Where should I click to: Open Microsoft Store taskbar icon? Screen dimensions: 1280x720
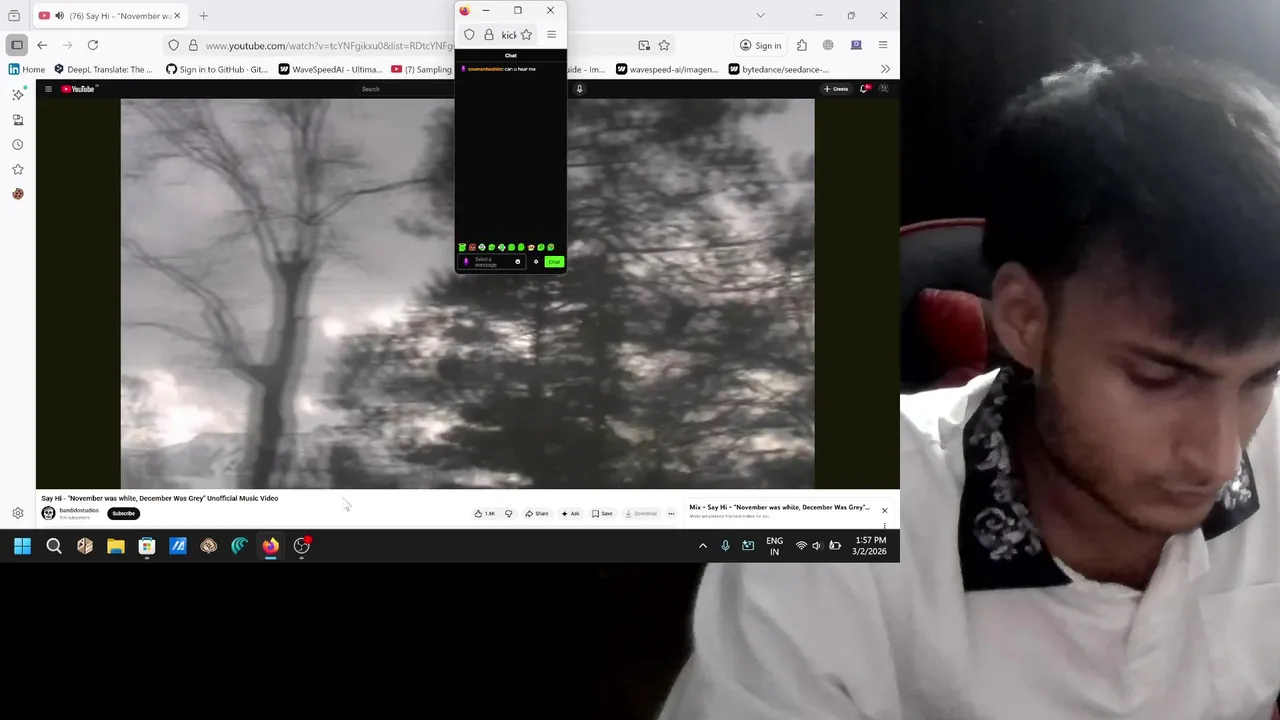147,546
